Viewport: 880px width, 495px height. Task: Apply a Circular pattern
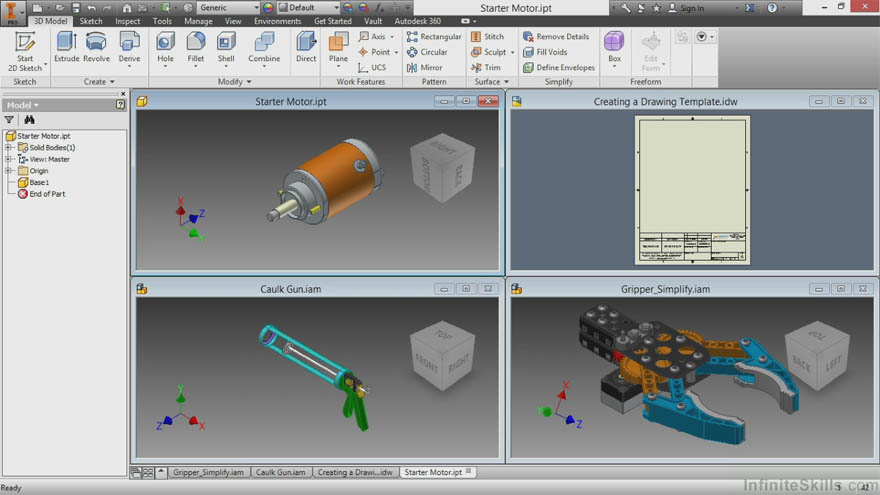(427, 52)
